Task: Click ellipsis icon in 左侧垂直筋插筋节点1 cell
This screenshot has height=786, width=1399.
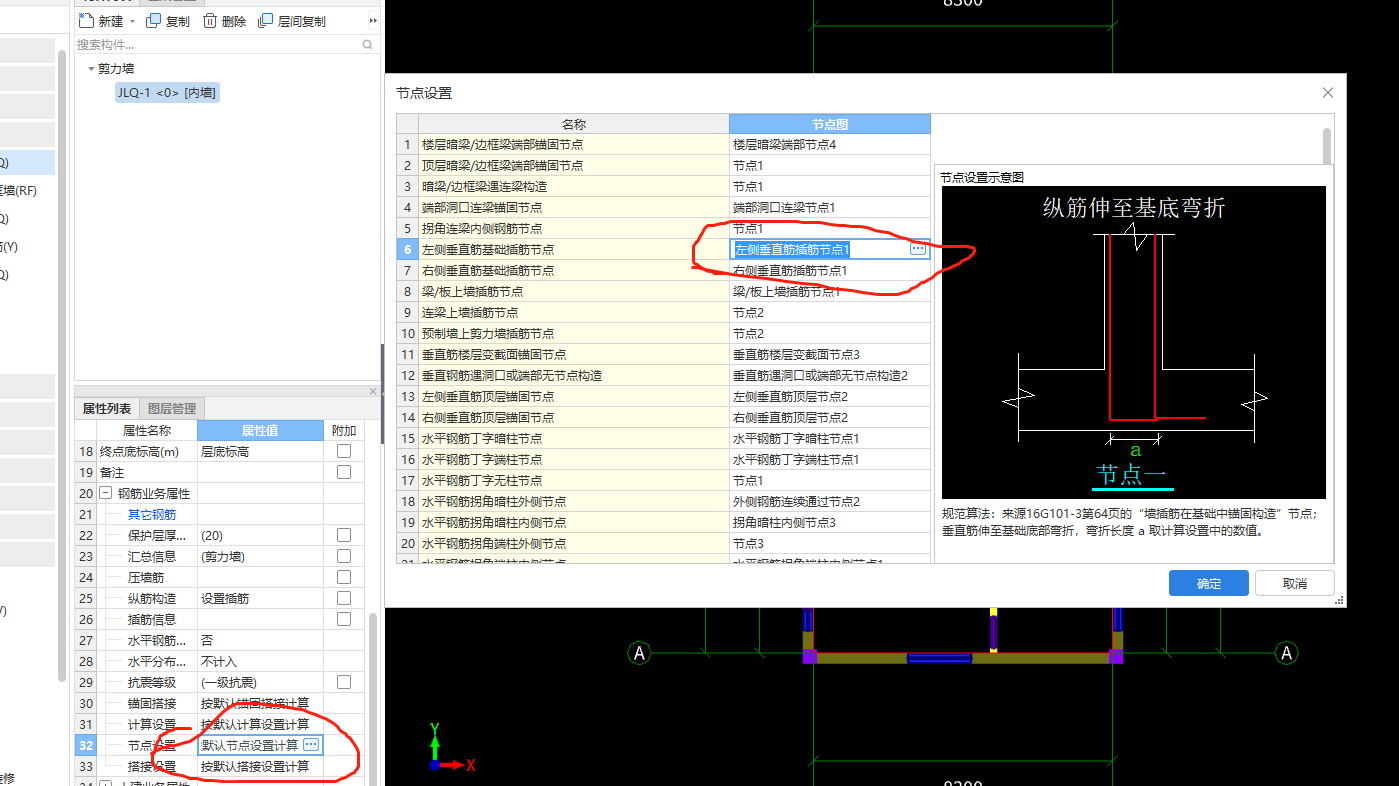Action: 918,249
